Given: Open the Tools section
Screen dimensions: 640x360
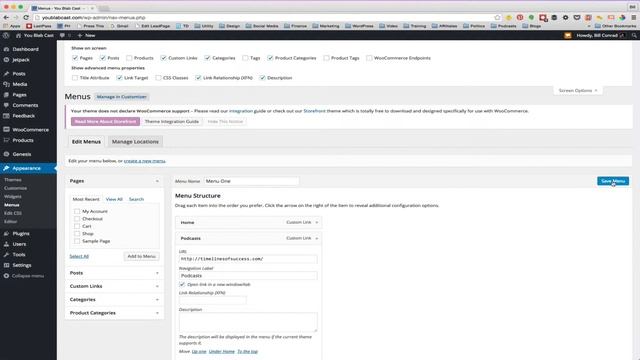Looking at the screenshot, I should click(x=19, y=255).
